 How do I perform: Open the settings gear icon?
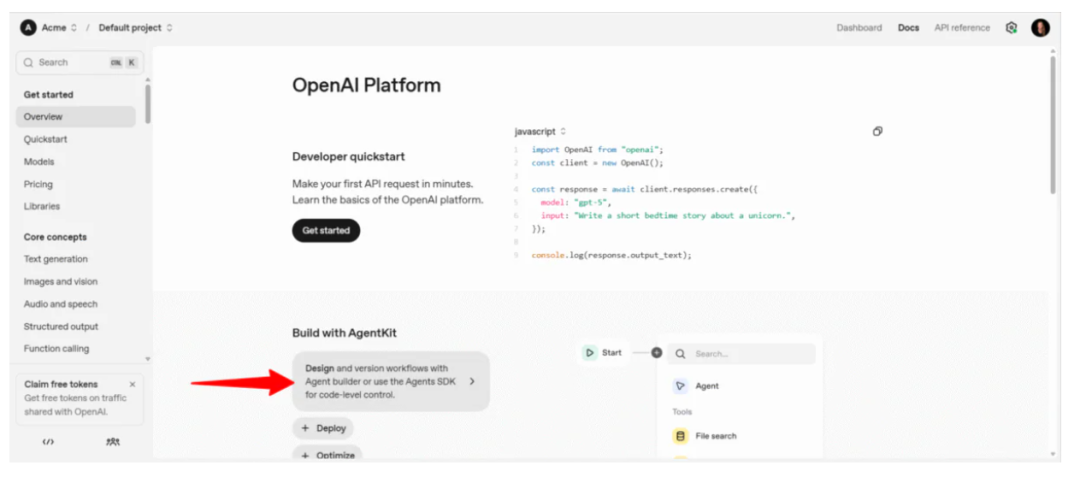coord(1011,28)
